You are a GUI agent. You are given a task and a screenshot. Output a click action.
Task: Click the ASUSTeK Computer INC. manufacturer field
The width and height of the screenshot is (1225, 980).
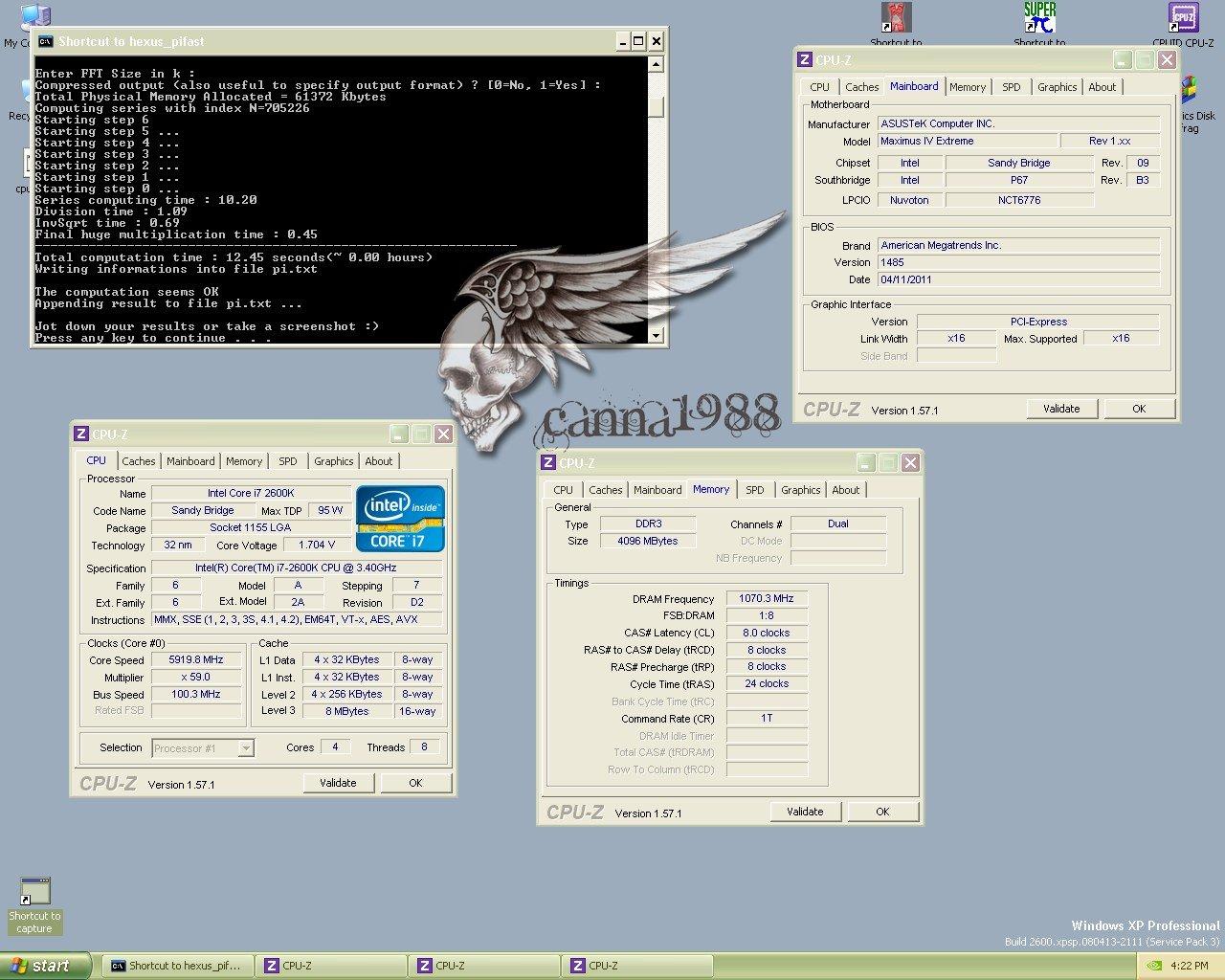pyautogui.click(x=1017, y=124)
